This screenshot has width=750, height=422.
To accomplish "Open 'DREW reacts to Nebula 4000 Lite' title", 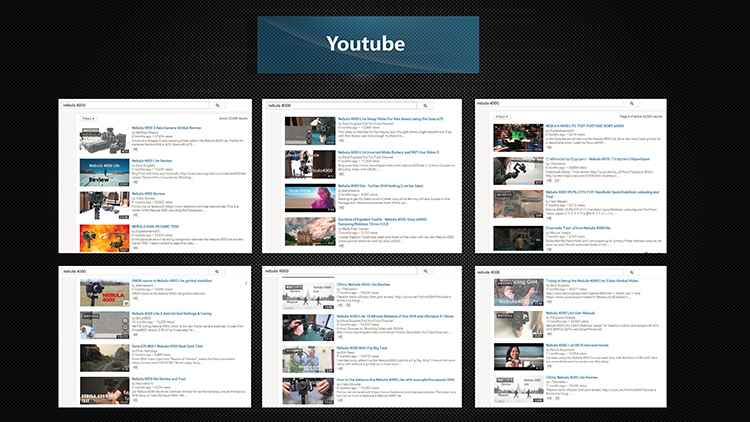I will coord(172,281).
